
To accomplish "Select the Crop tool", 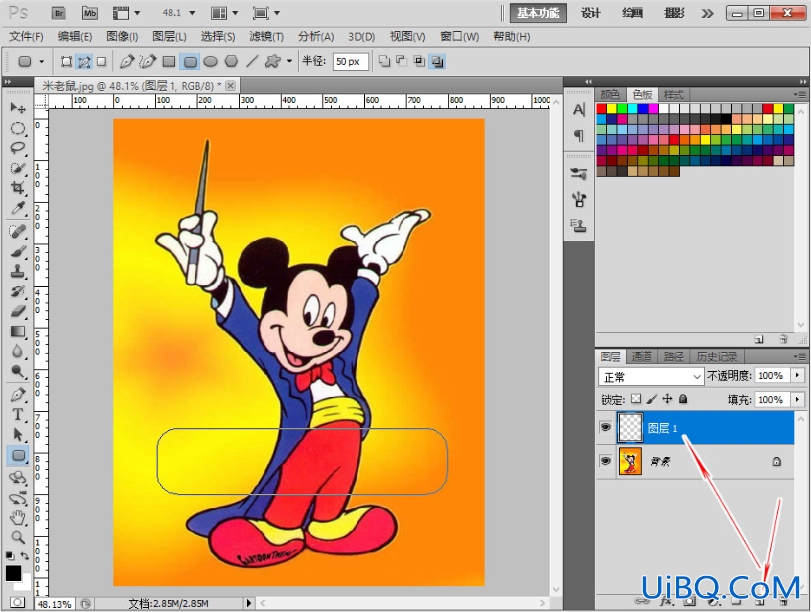I will coord(18,188).
